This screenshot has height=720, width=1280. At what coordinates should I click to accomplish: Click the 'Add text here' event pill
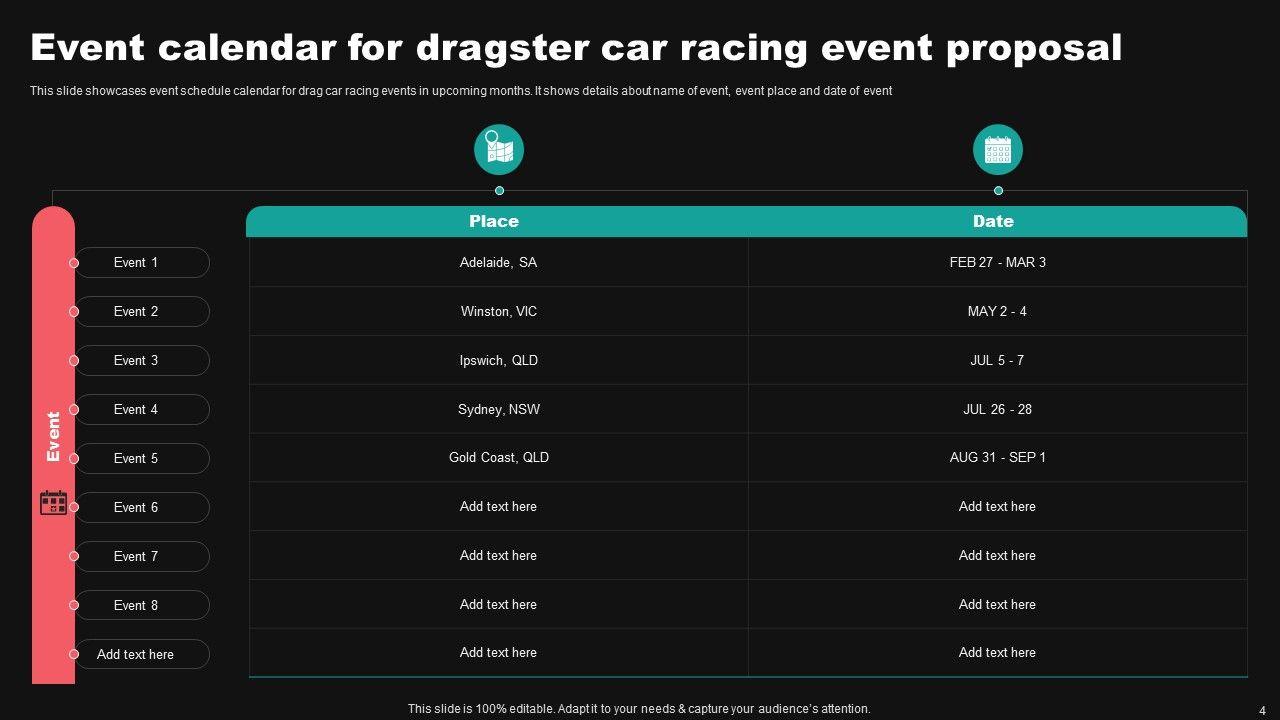point(141,654)
